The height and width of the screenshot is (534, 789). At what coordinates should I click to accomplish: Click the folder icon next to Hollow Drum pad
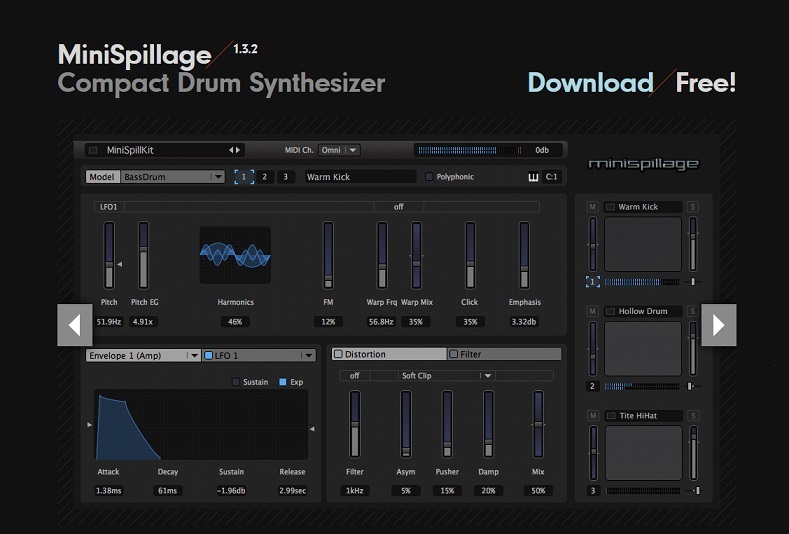coord(610,312)
